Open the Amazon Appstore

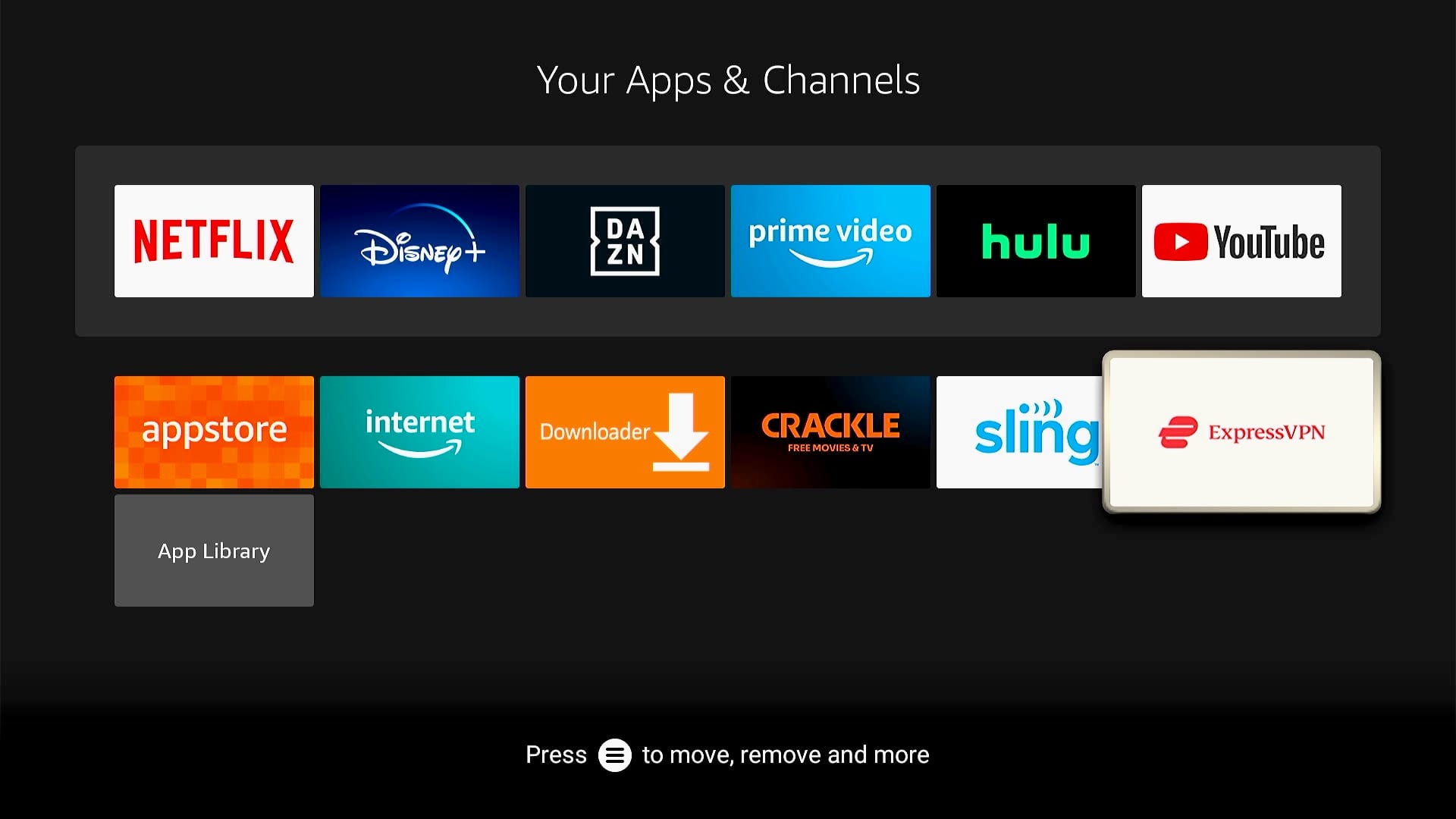214,432
